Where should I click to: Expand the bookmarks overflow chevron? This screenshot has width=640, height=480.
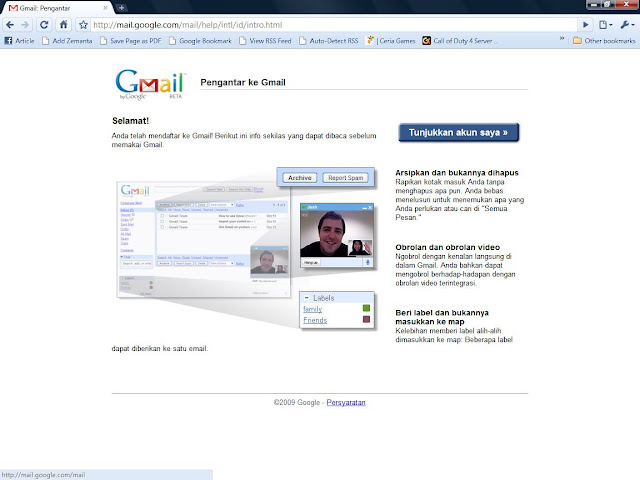tap(562, 38)
